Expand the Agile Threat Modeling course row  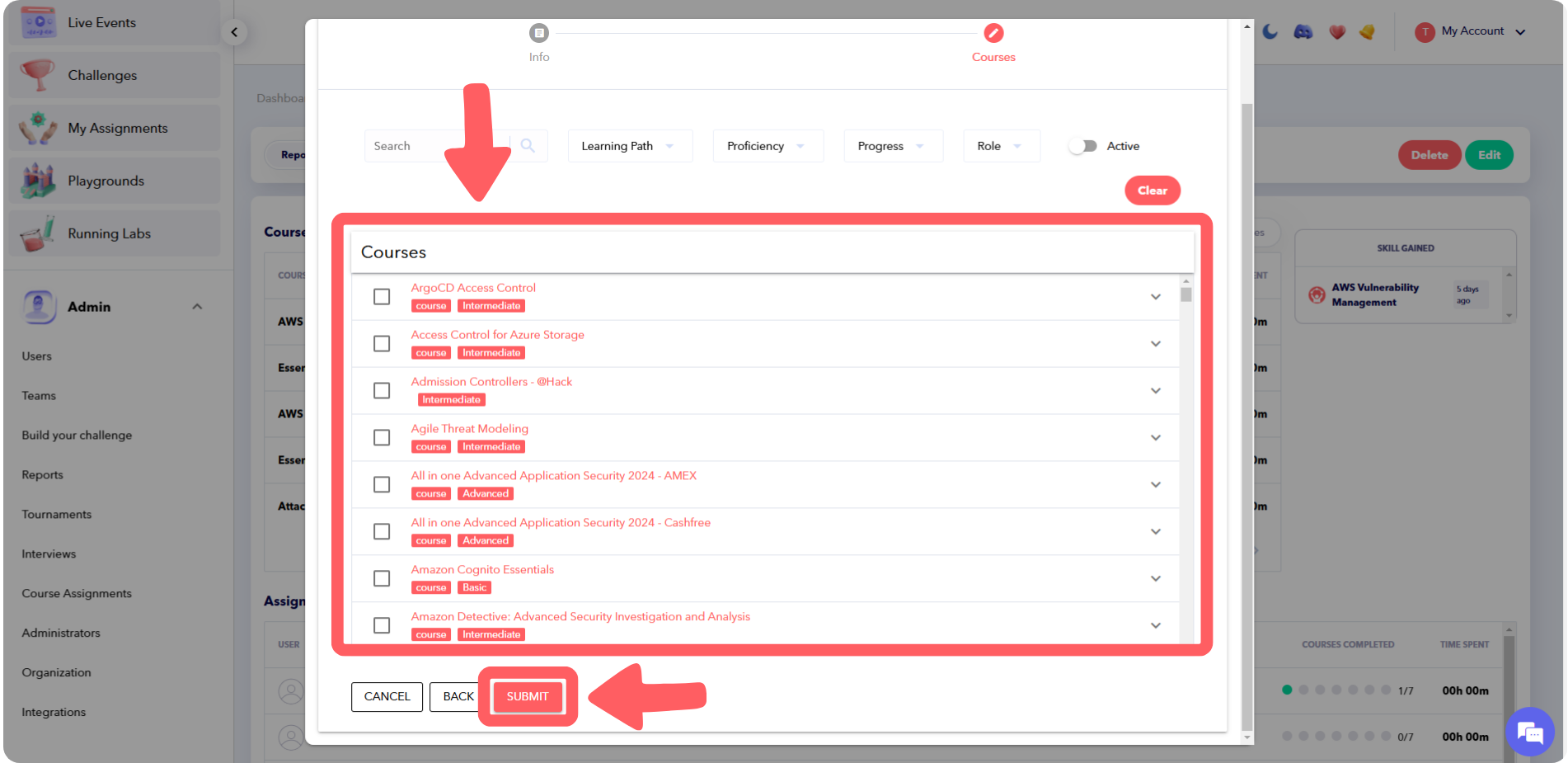click(x=1155, y=438)
